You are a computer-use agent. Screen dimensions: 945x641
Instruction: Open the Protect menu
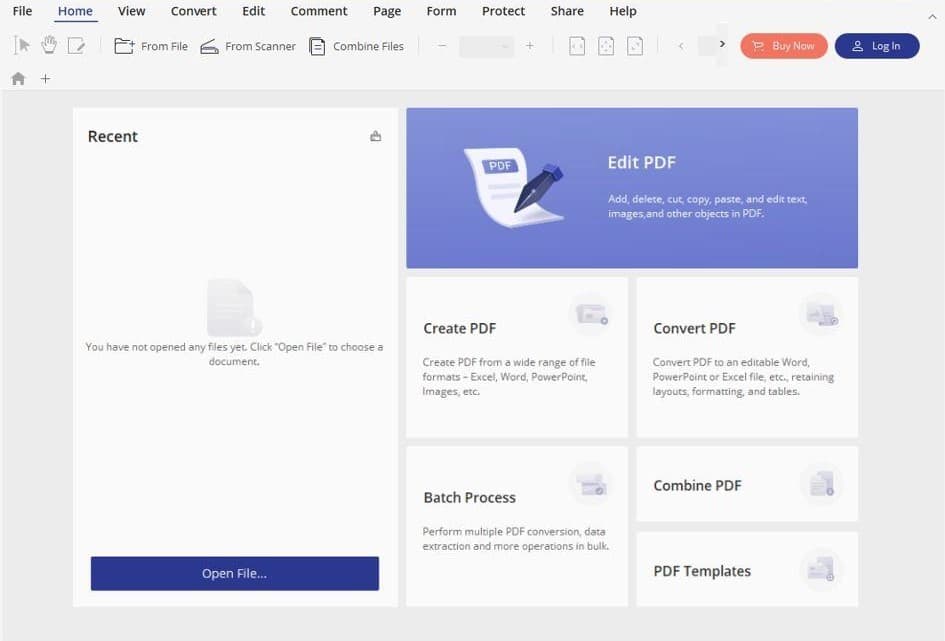pyautogui.click(x=503, y=11)
